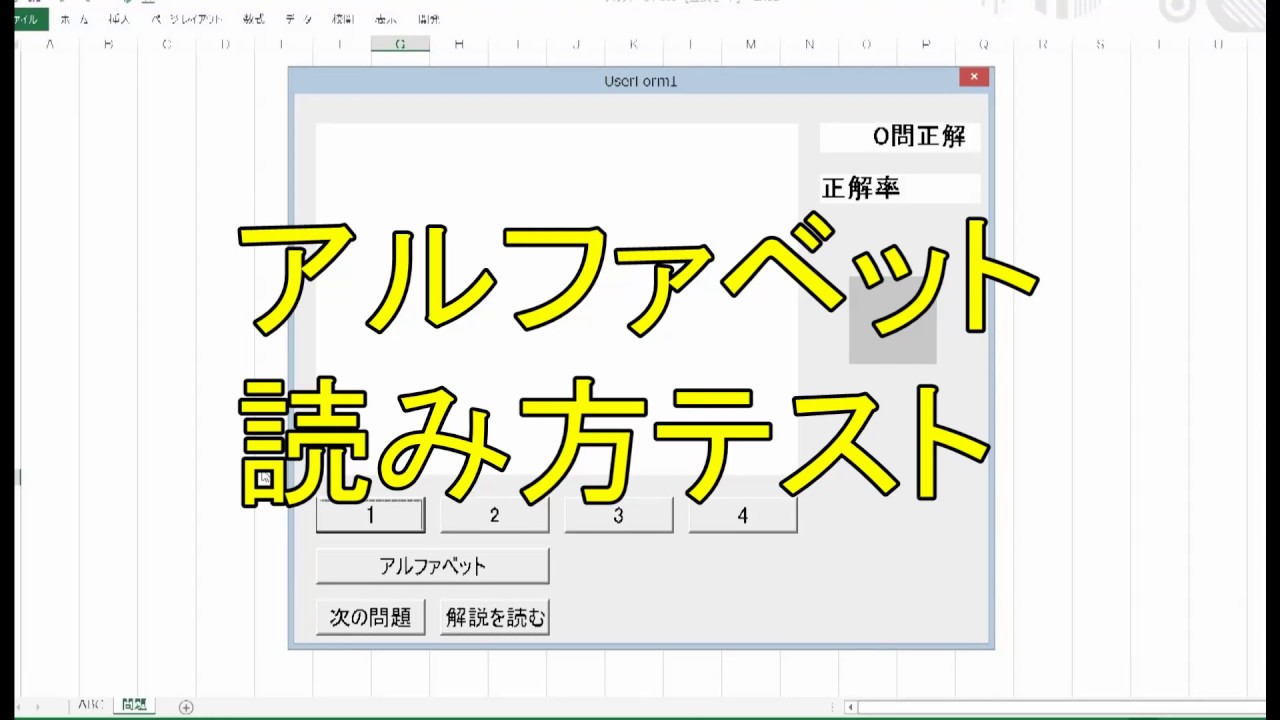Screen dimensions: 1280x720
Task: Select column D header
Action: coord(225,44)
